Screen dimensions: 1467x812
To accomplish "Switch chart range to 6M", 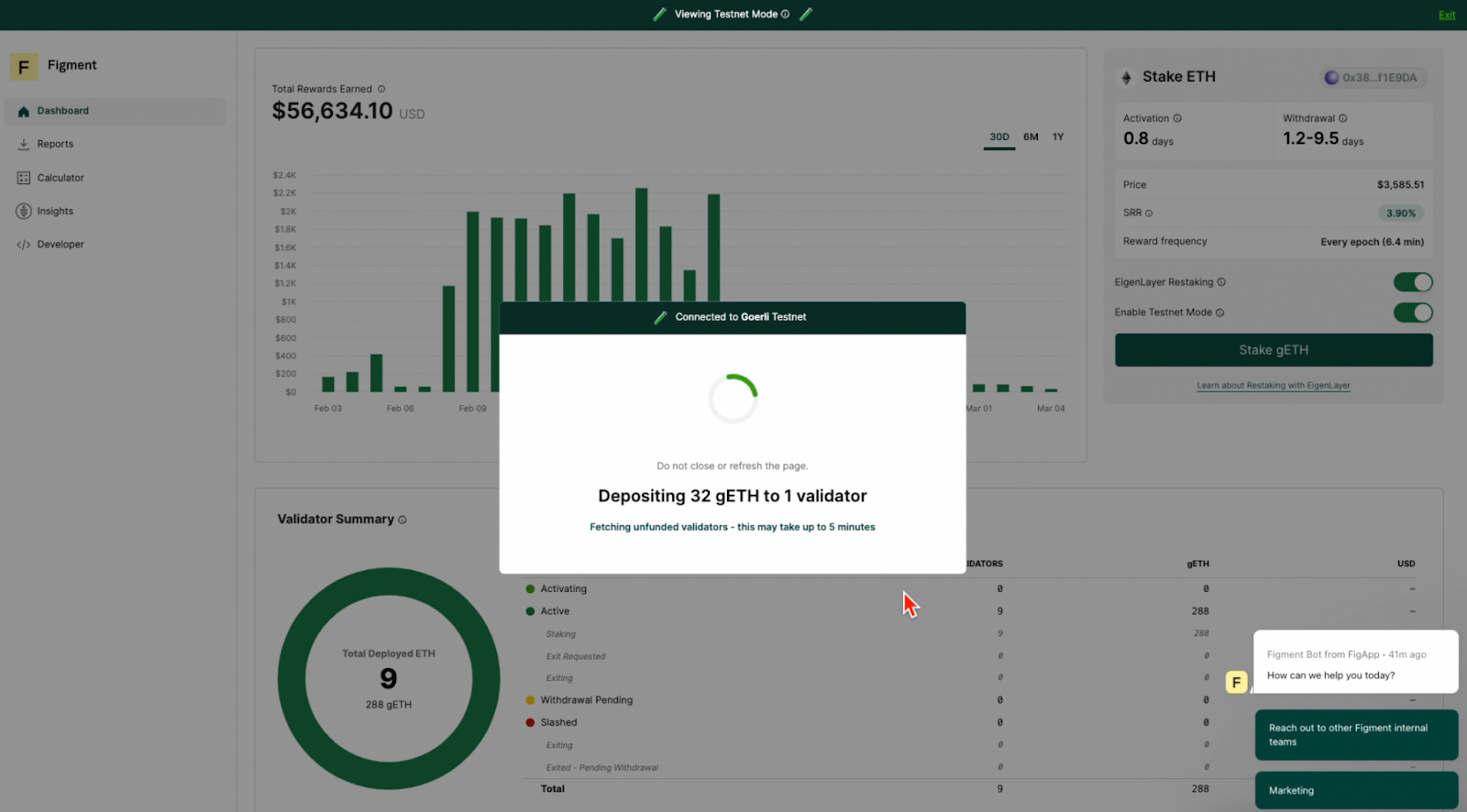I will (x=1031, y=137).
